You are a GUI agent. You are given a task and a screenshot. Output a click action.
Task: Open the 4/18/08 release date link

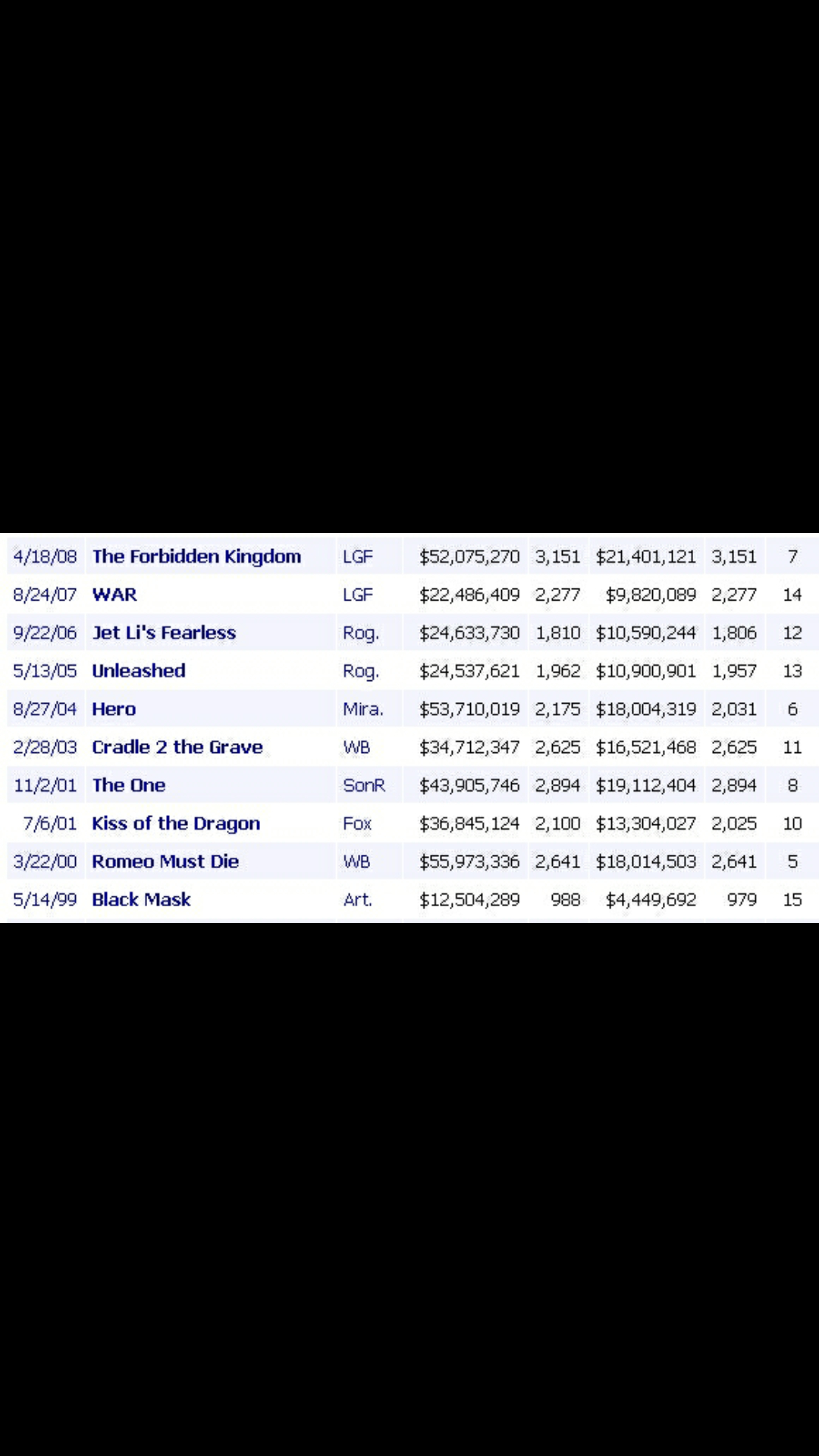pos(45,557)
